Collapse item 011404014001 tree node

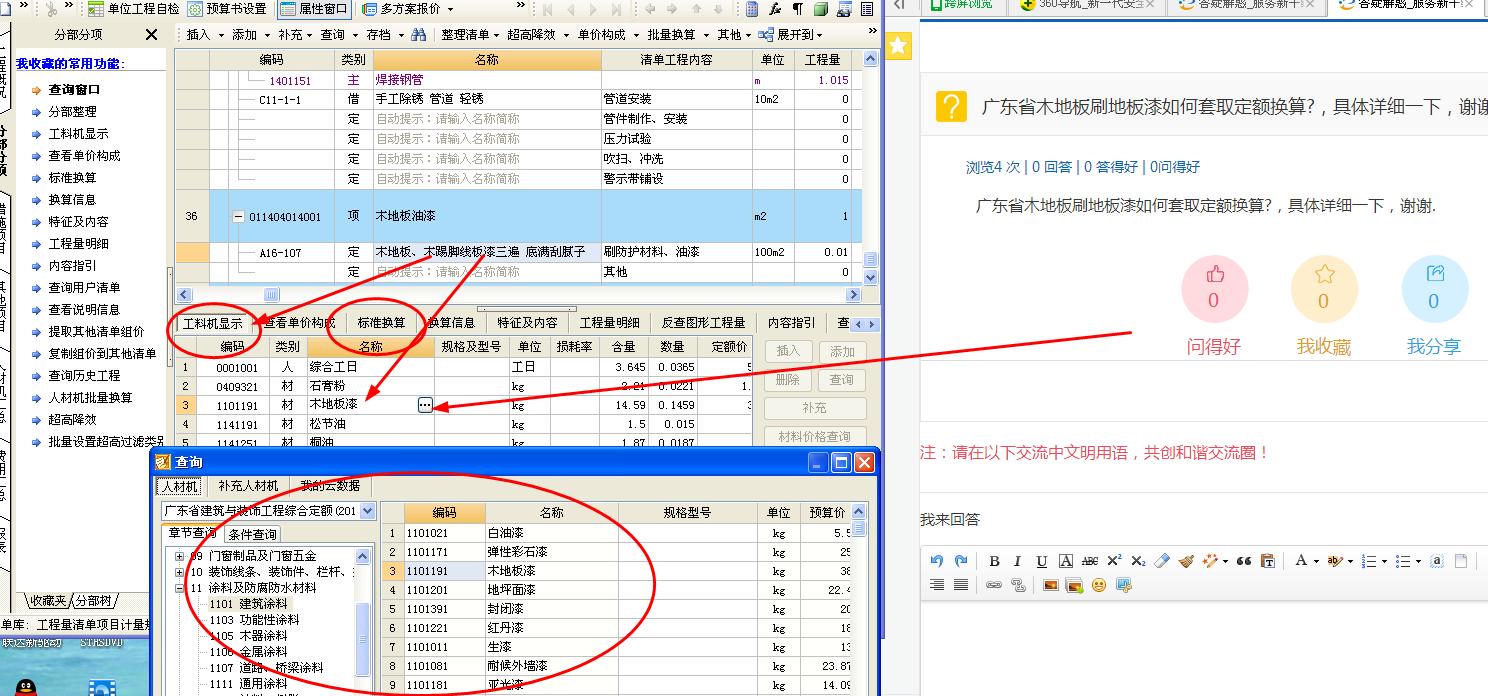[x=239, y=217]
